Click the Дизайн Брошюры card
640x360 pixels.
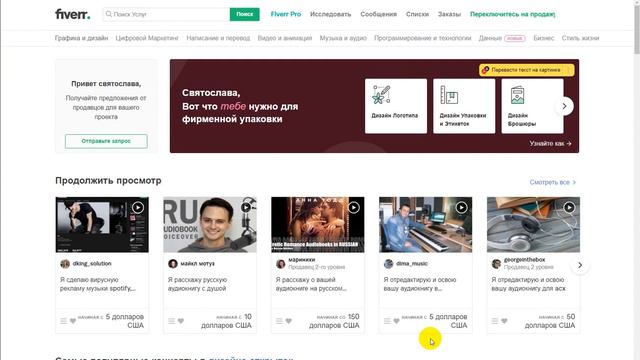point(532,106)
